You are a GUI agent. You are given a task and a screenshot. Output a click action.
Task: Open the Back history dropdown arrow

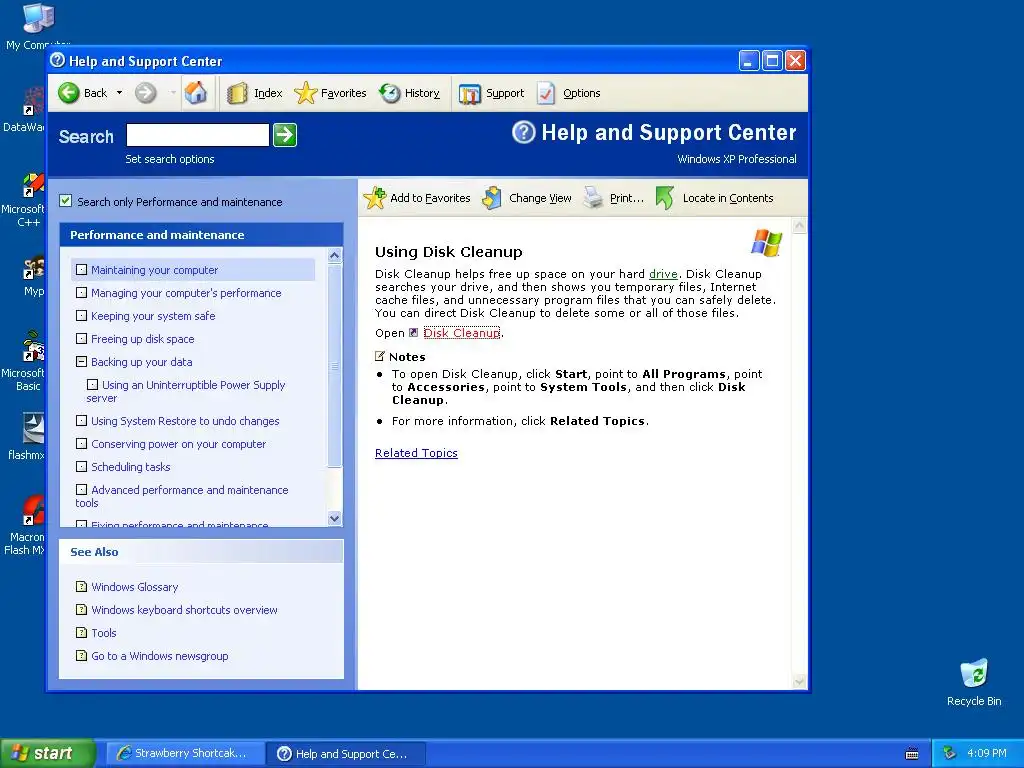coord(120,93)
